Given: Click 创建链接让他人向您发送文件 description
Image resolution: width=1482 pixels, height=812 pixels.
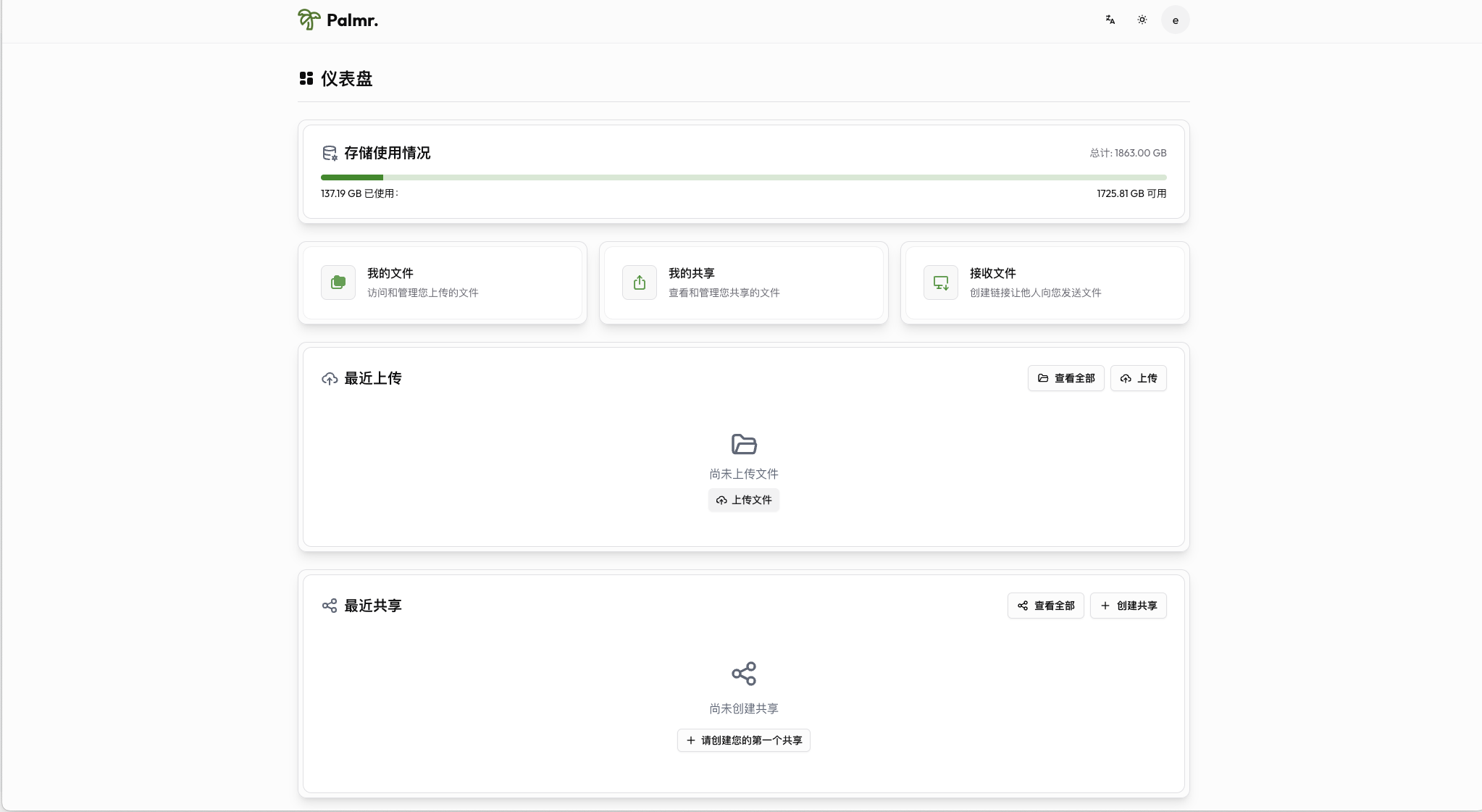Looking at the screenshot, I should point(1036,293).
